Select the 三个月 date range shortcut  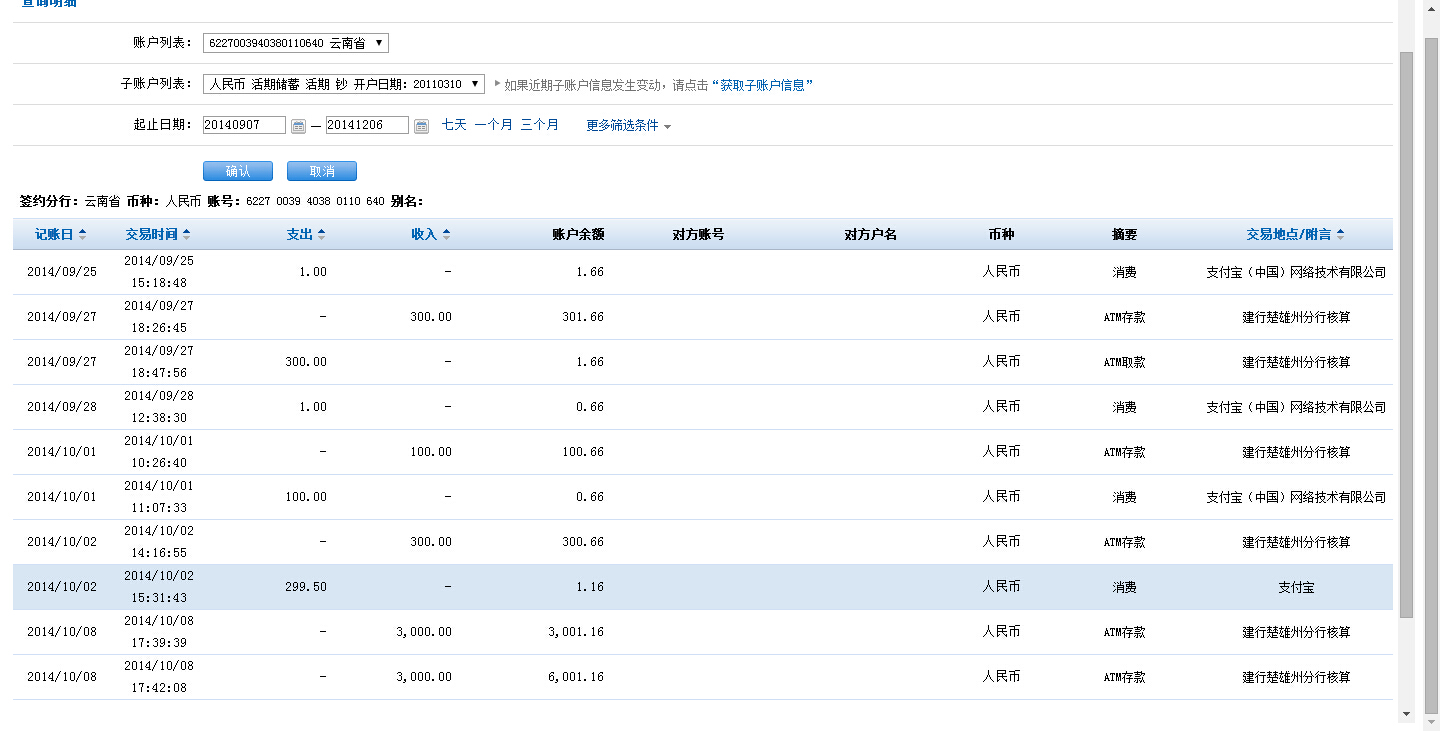(539, 125)
